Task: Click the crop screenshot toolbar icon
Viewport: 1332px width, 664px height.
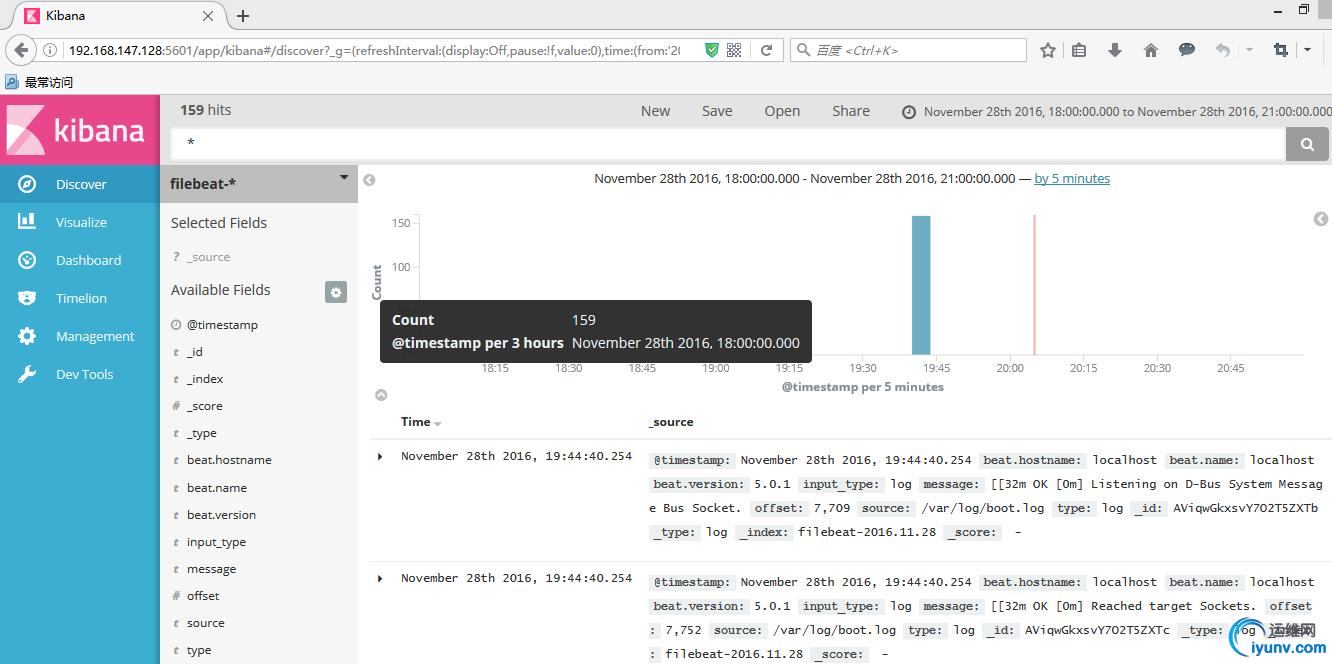Action: point(1280,50)
